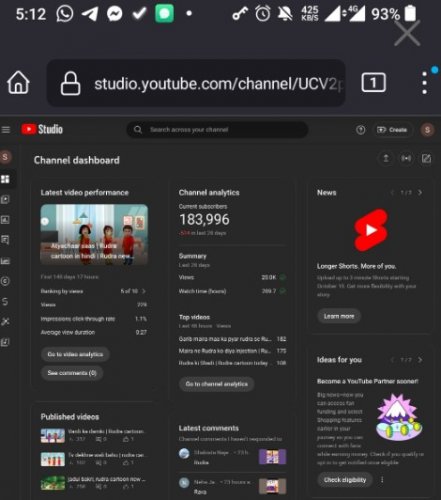
Task: Click the YouTube Shorts logo in News
Action: click(371, 230)
